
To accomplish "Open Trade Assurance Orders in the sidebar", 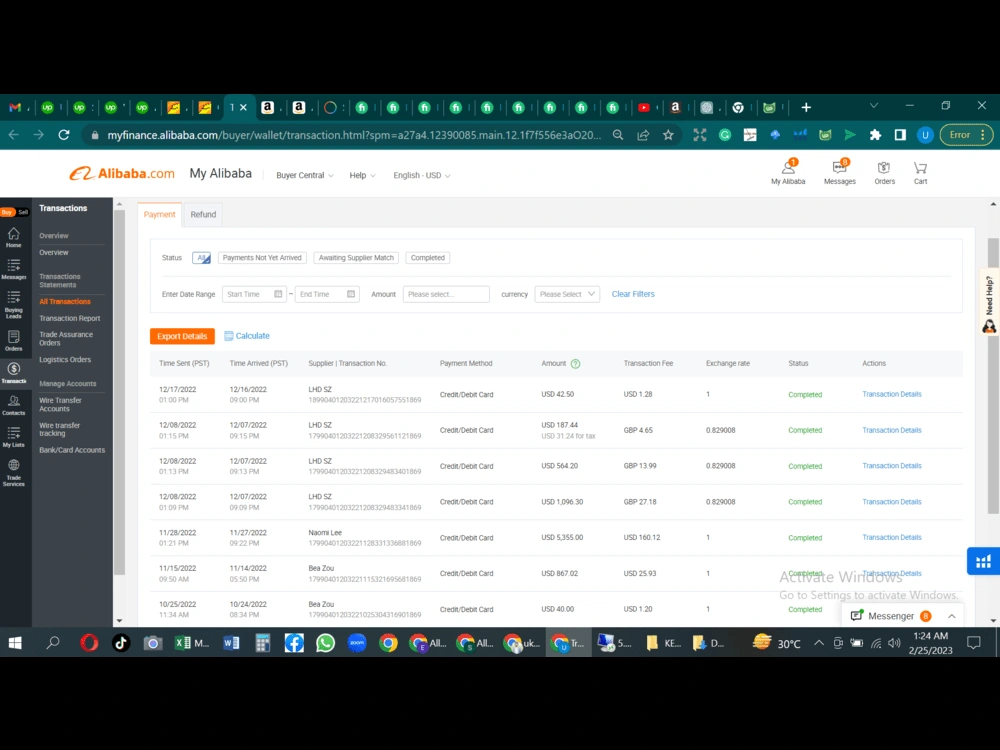I will pos(66,339).
